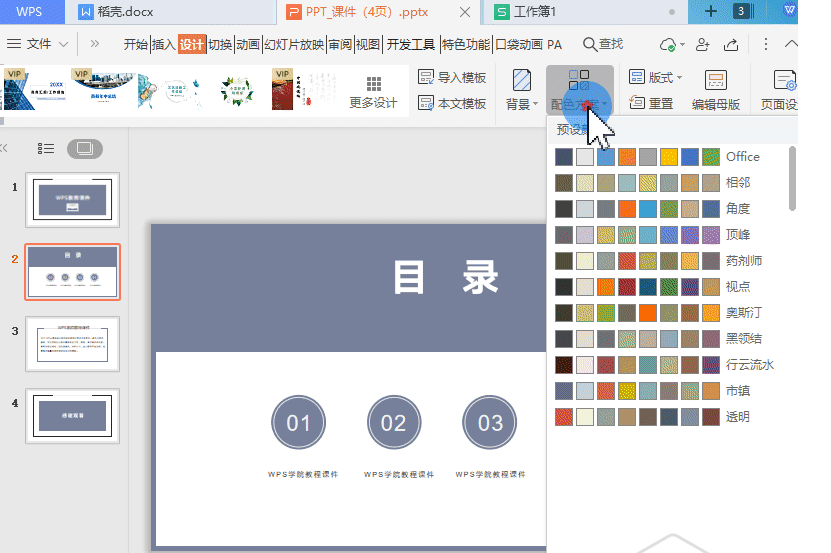Open the 开发工具 developer tools tab

[411, 44]
